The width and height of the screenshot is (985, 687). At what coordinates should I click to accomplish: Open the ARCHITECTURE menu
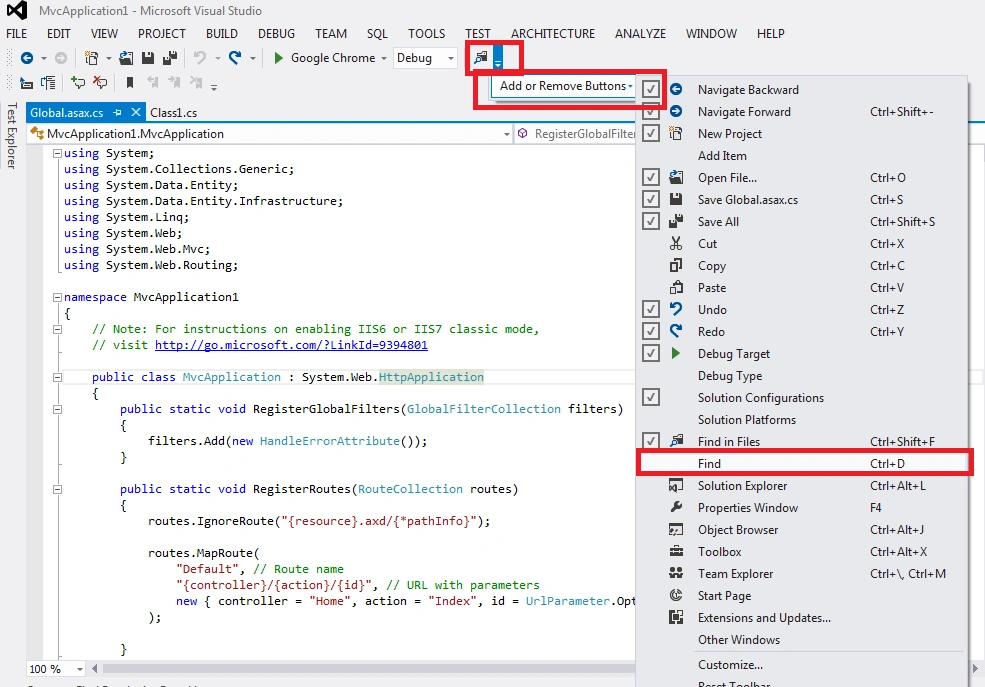point(553,33)
